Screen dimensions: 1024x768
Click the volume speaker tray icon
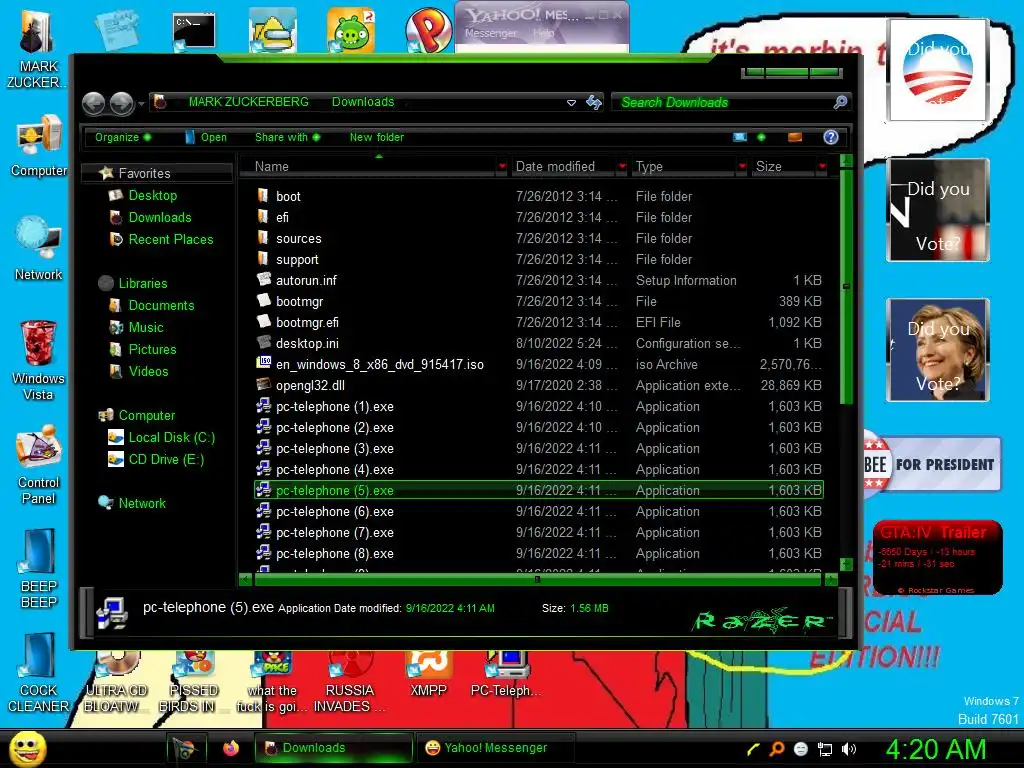pyautogui.click(x=848, y=749)
